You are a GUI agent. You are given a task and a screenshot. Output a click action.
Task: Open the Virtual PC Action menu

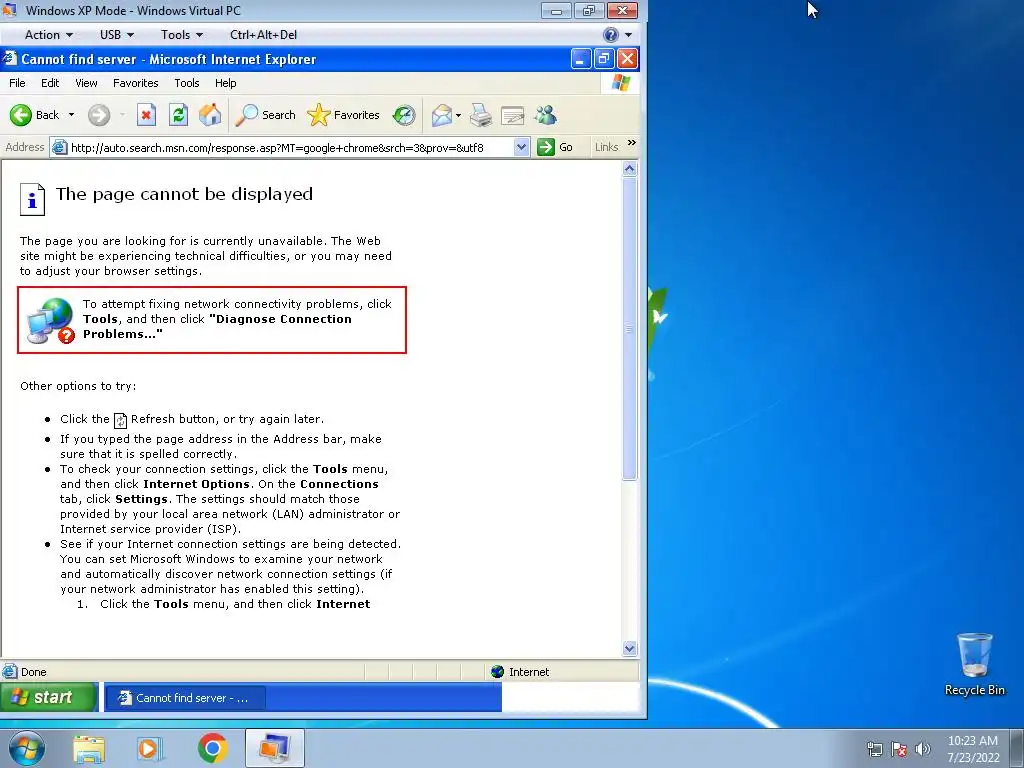pyautogui.click(x=49, y=35)
